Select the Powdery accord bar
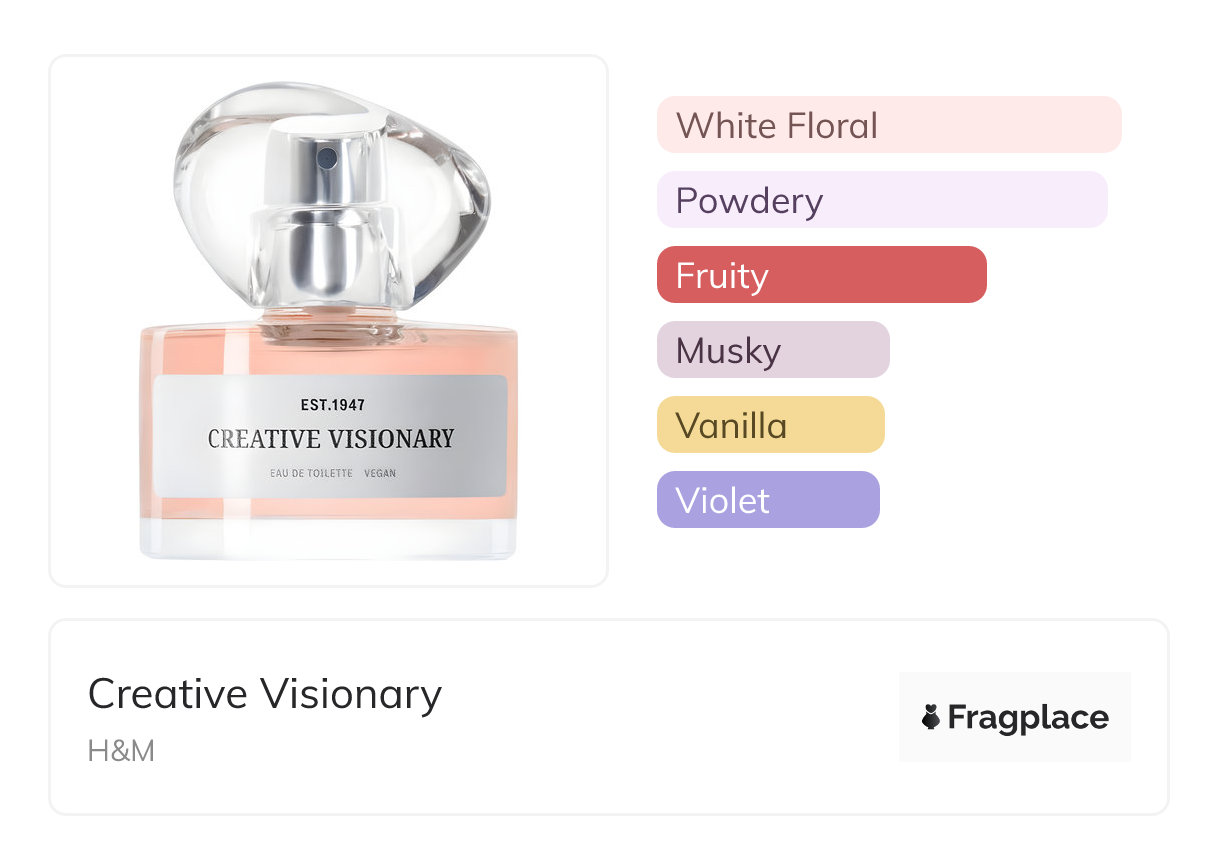This screenshot has width=1218, height=864. click(882, 200)
